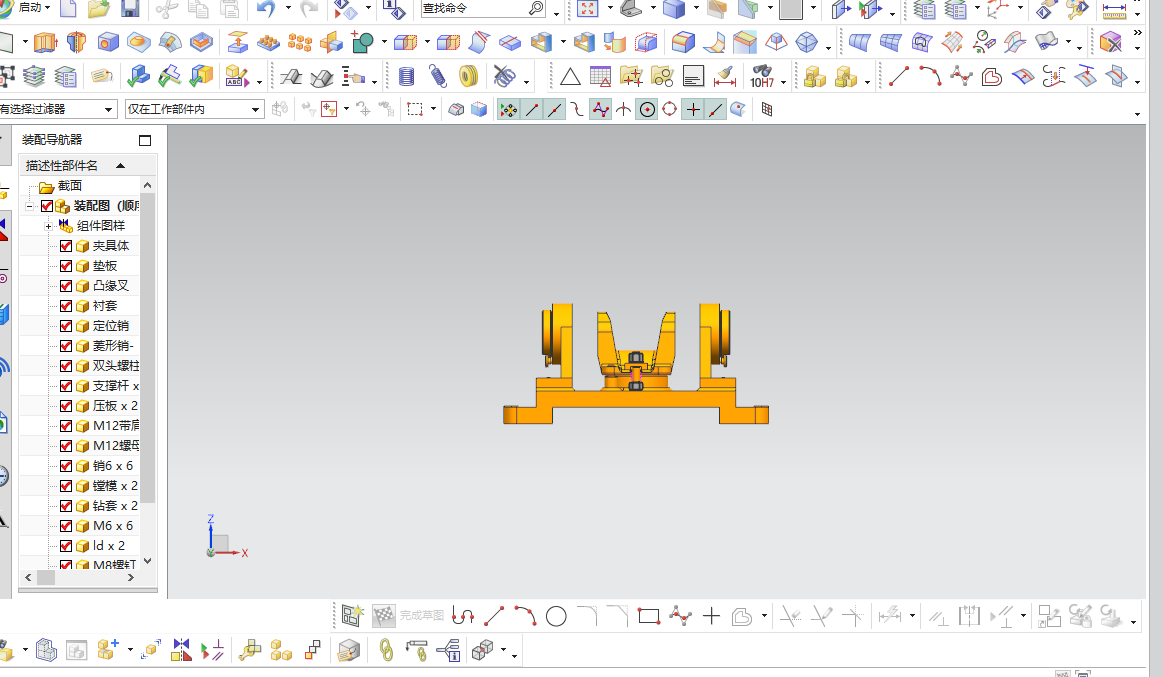Screen dimensions: 1163x677
Task: Click the Datum triangle icon
Action: tap(570, 76)
